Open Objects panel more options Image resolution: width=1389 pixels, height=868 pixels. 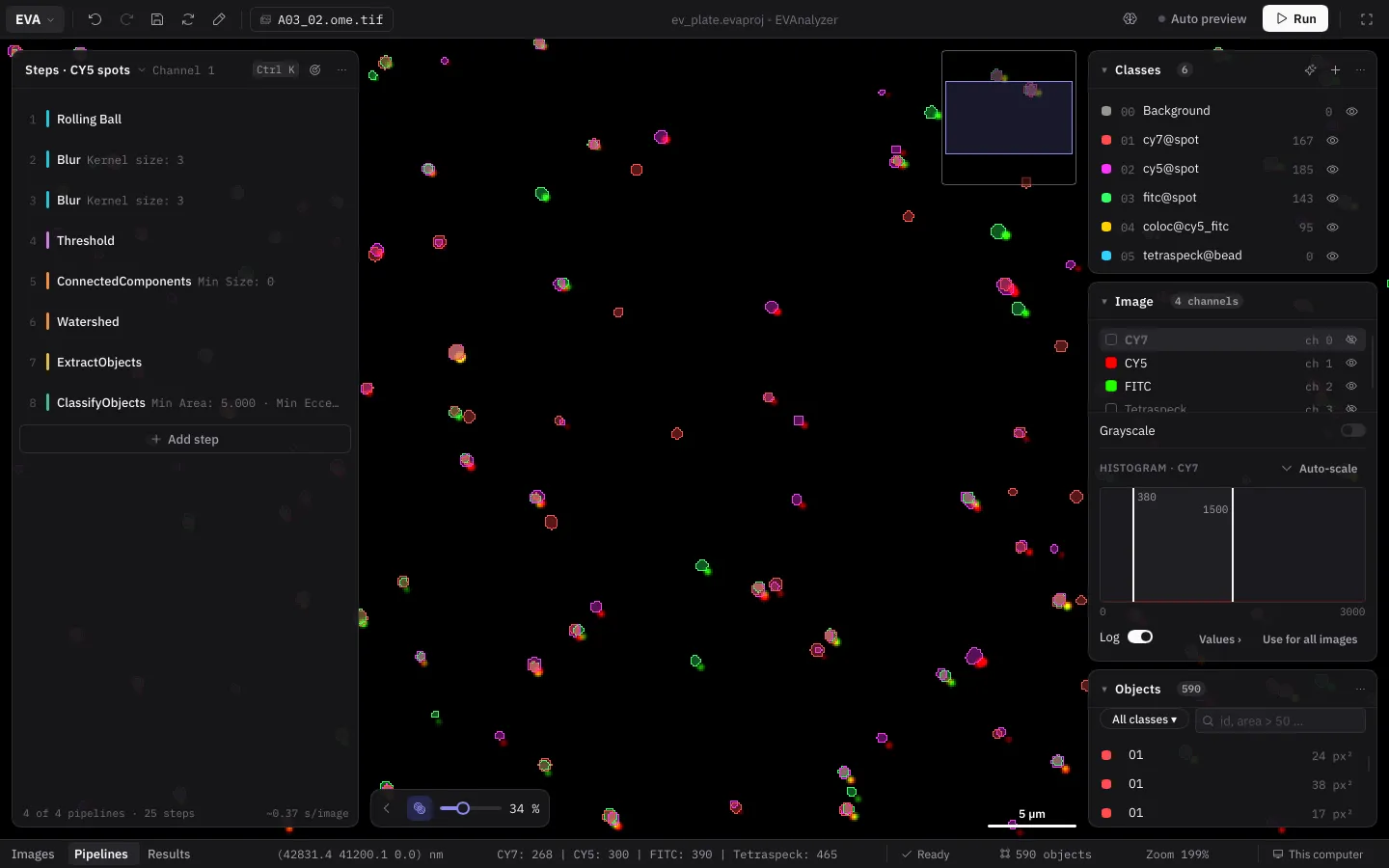tap(1361, 690)
